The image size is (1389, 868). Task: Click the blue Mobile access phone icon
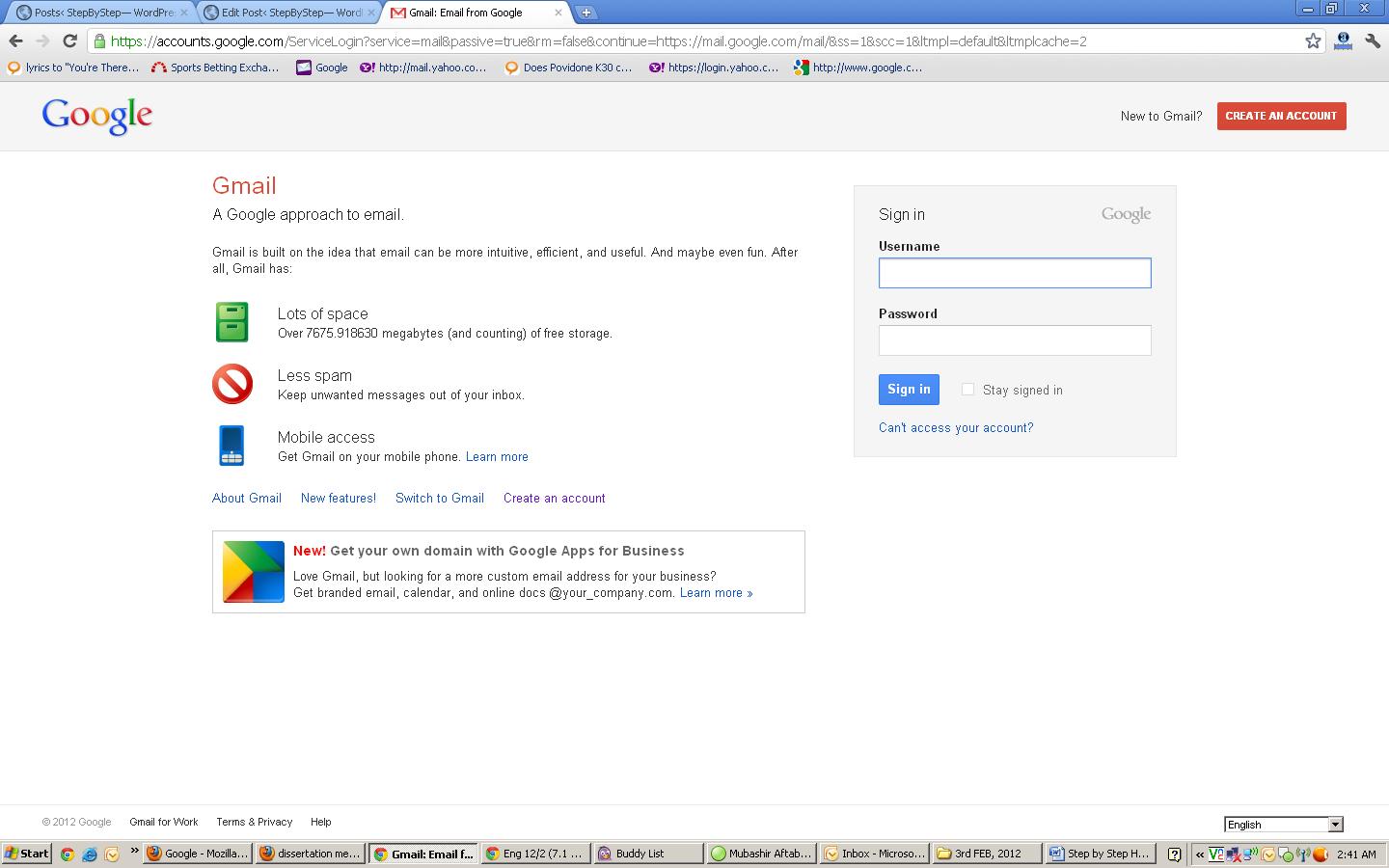[x=231, y=446]
